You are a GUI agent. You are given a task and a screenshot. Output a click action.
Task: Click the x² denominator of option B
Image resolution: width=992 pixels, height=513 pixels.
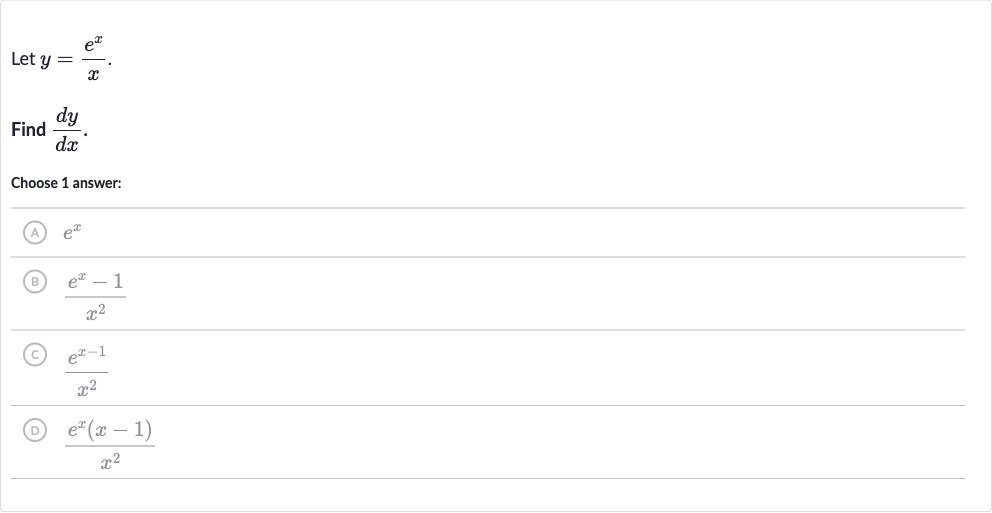[96, 312]
